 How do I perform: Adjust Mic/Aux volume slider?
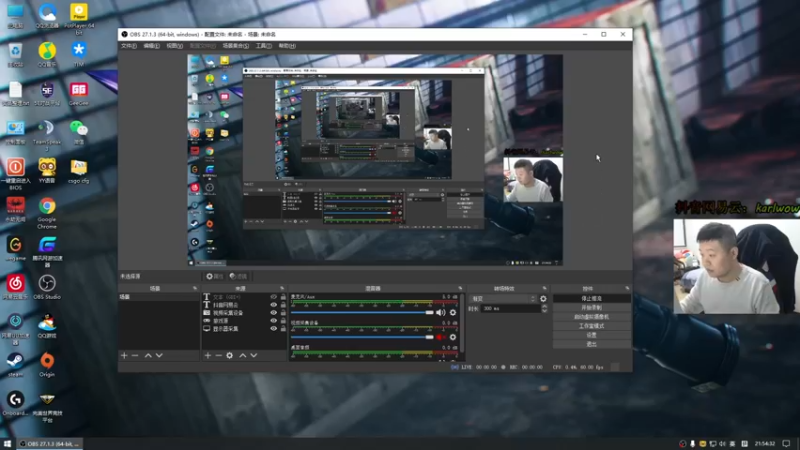[x=362, y=312]
